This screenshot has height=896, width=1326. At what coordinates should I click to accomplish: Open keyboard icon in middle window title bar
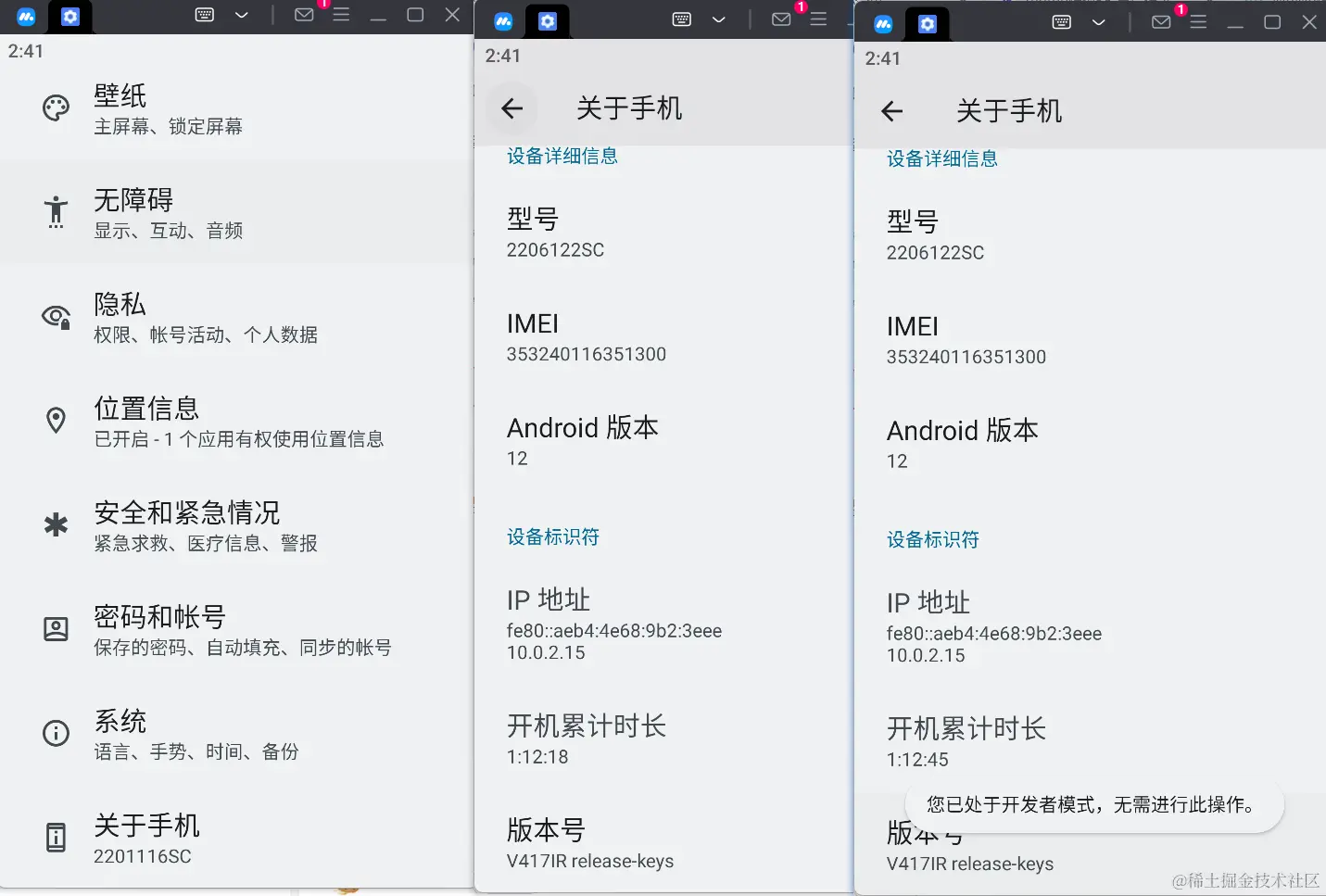coord(682,19)
